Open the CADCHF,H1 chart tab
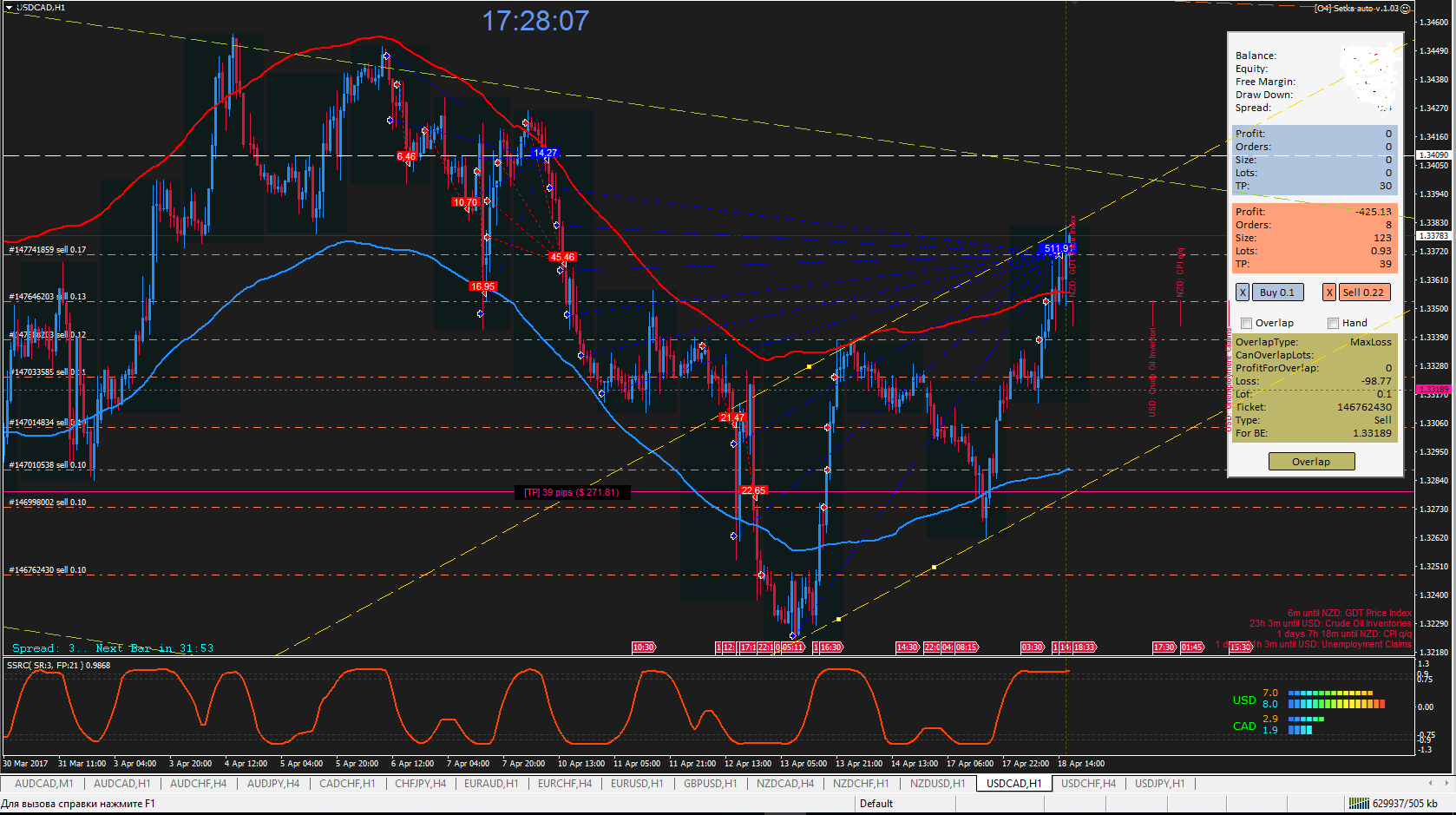This screenshot has width=1456, height=815. click(348, 784)
